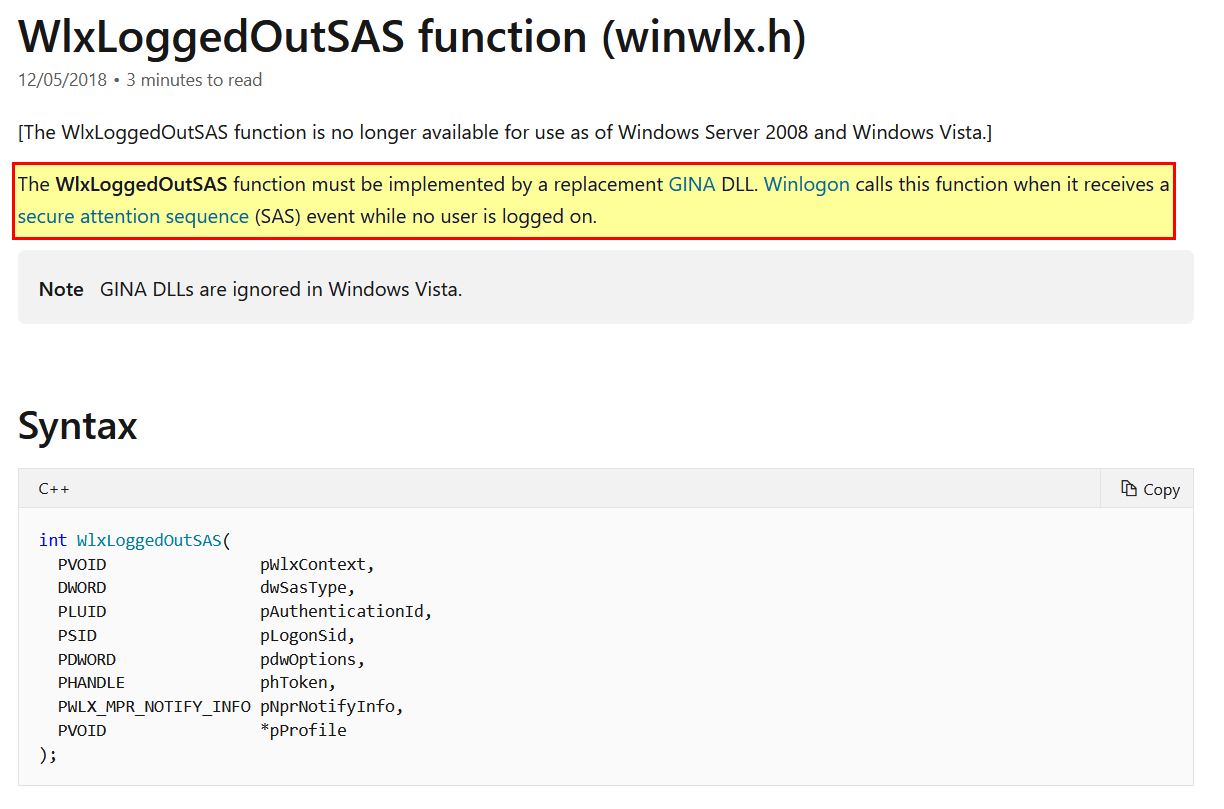Click the *pProfile parameter
Viewport: 1224px width, 809px height.
coord(303,731)
